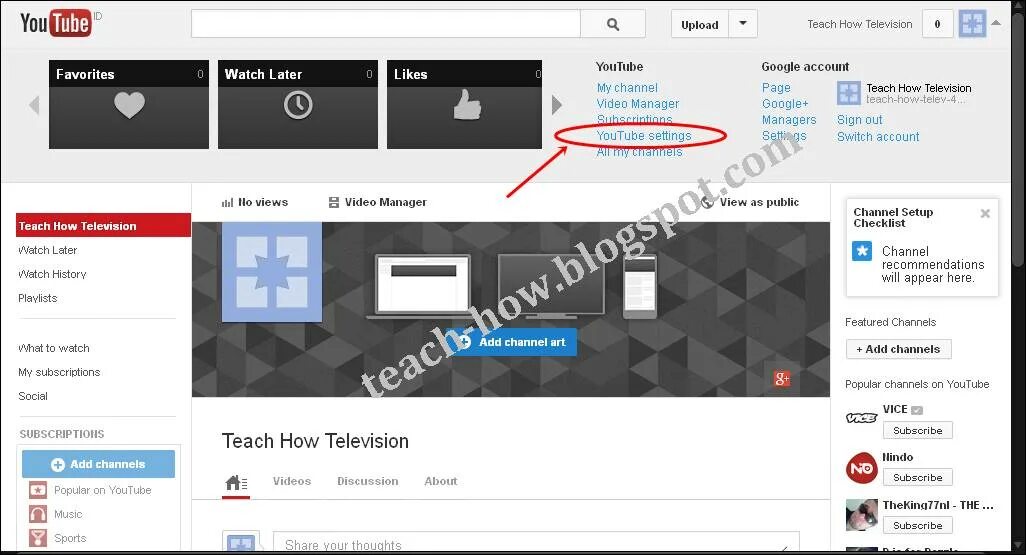This screenshot has height=555, width=1026.
Task: Open Google account Settings link
Action: click(784, 135)
